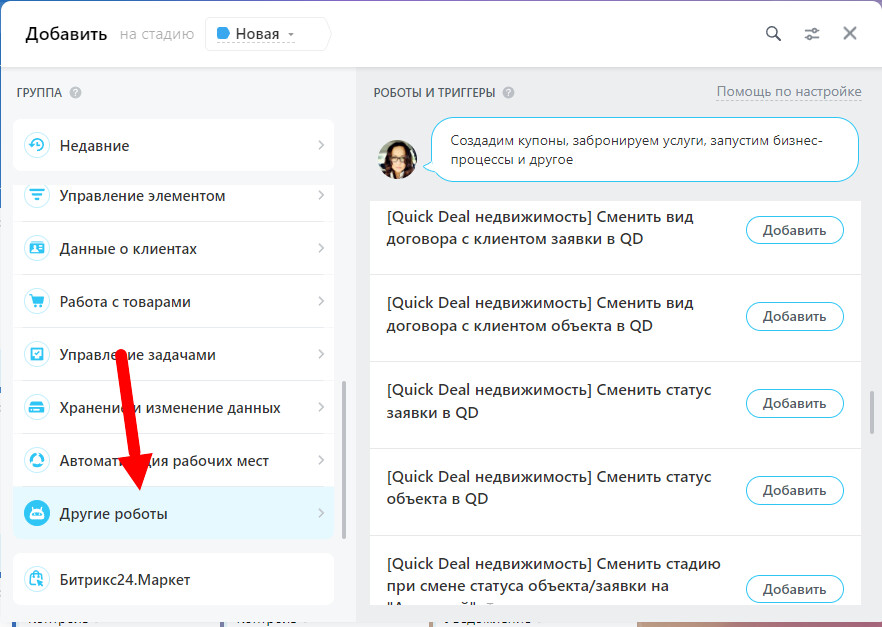Click the search magnifier icon
The height and width of the screenshot is (627, 882).
tap(773, 34)
